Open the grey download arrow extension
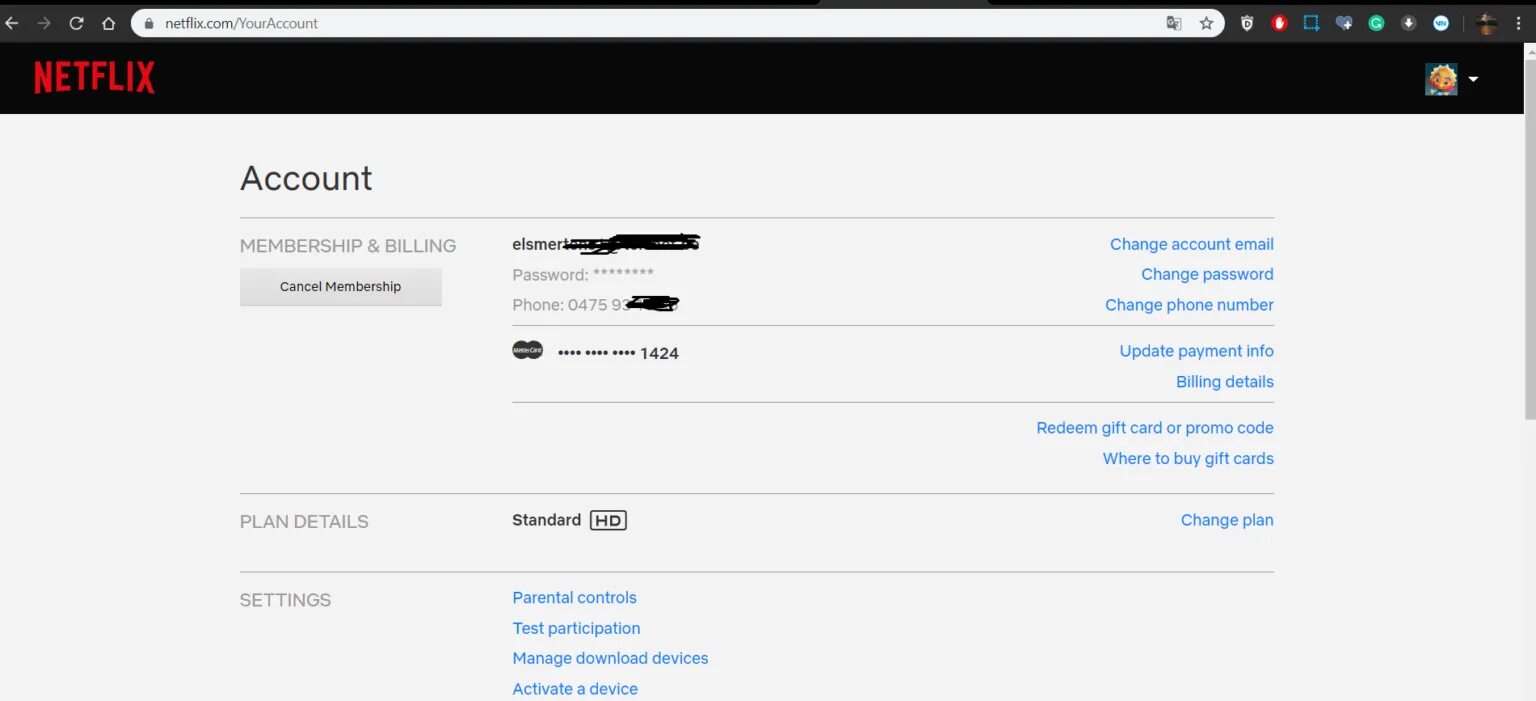The width and height of the screenshot is (1536, 701). click(x=1408, y=23)
